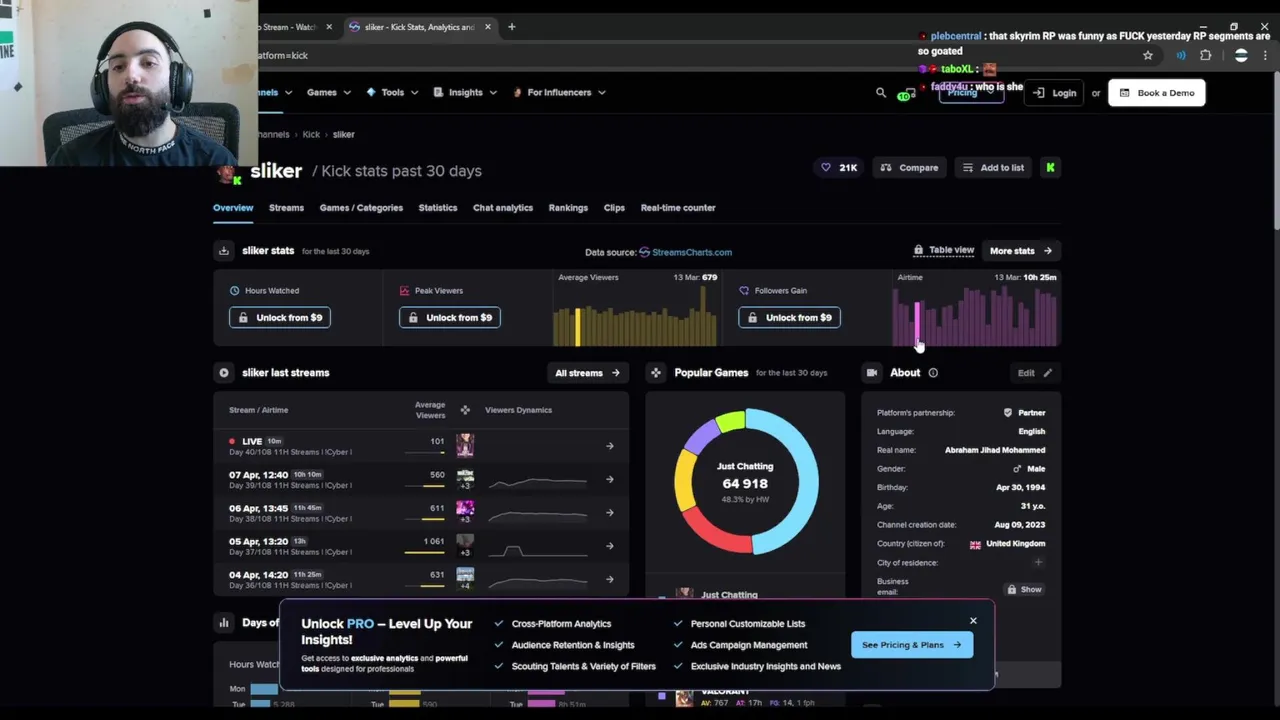1280x720 pixels.
Task: Click the Partner verified badge icon
Action: tap(1008, 413)
